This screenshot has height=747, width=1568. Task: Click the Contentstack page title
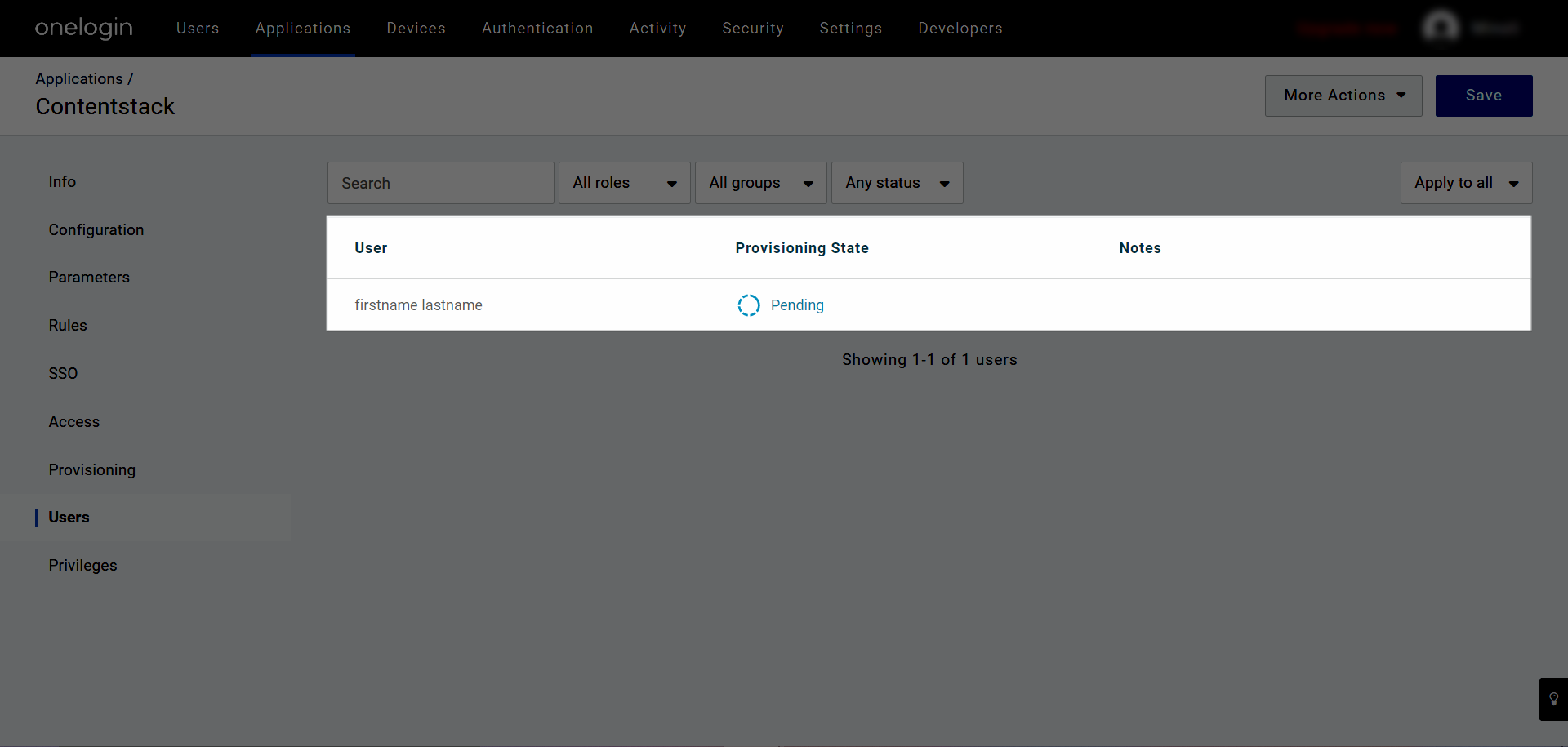point(105,107)
